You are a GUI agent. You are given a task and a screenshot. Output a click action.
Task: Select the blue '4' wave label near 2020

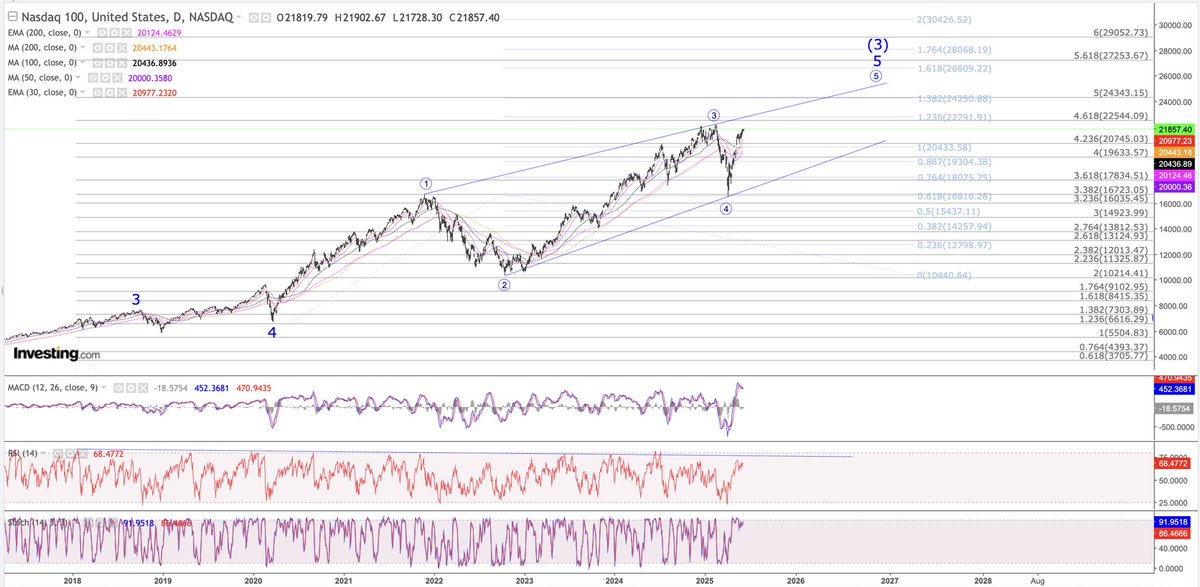tap(271, 331)
